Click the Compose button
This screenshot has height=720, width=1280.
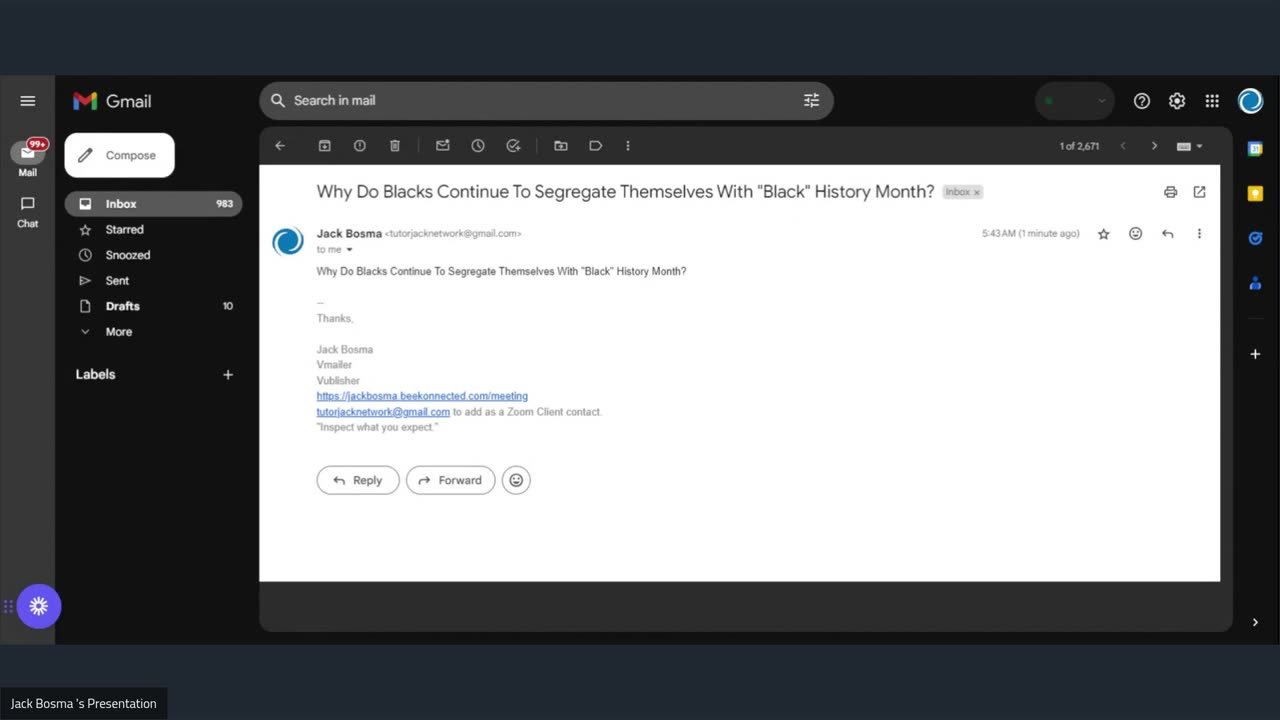coord(120,155)
